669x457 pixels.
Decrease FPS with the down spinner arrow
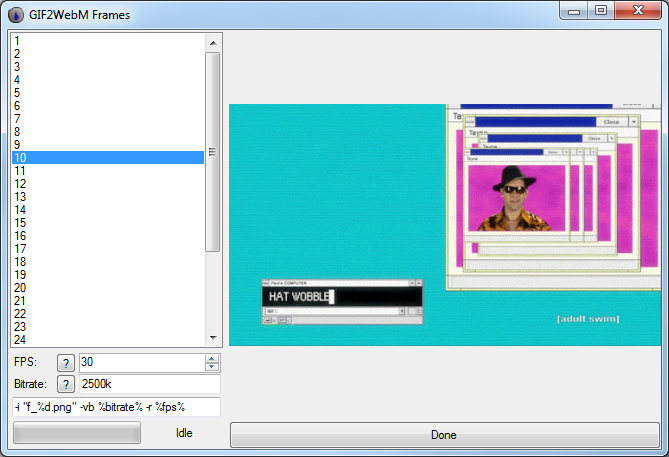point(212,367)
